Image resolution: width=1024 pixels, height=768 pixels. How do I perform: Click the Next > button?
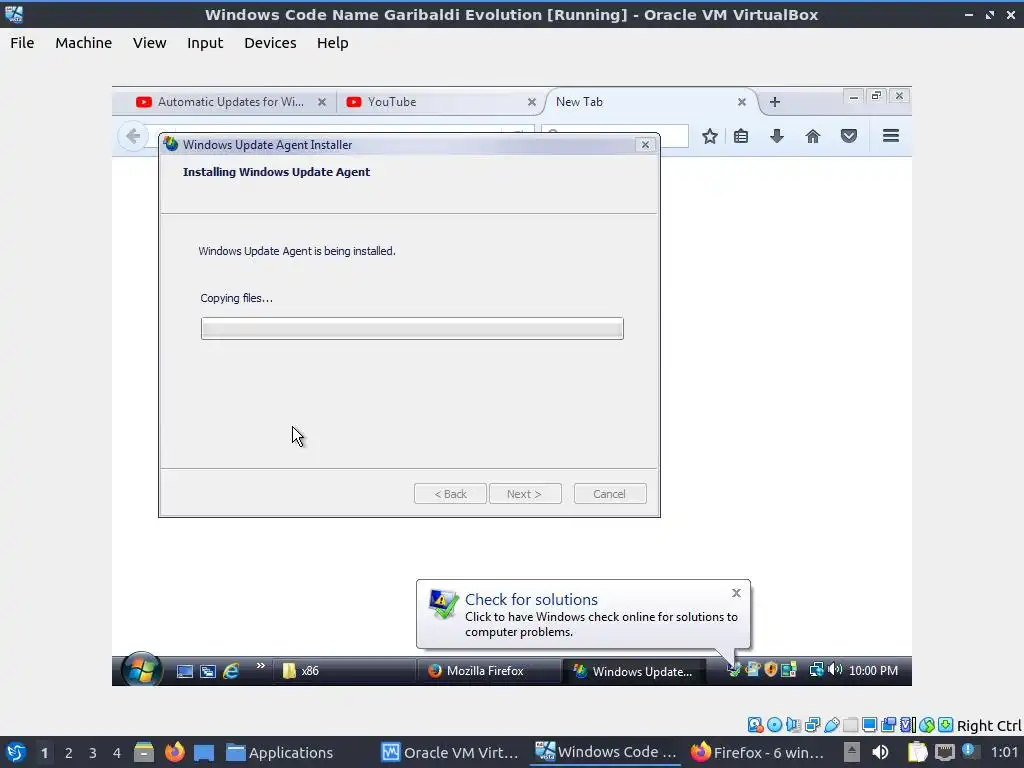(525, 494)
